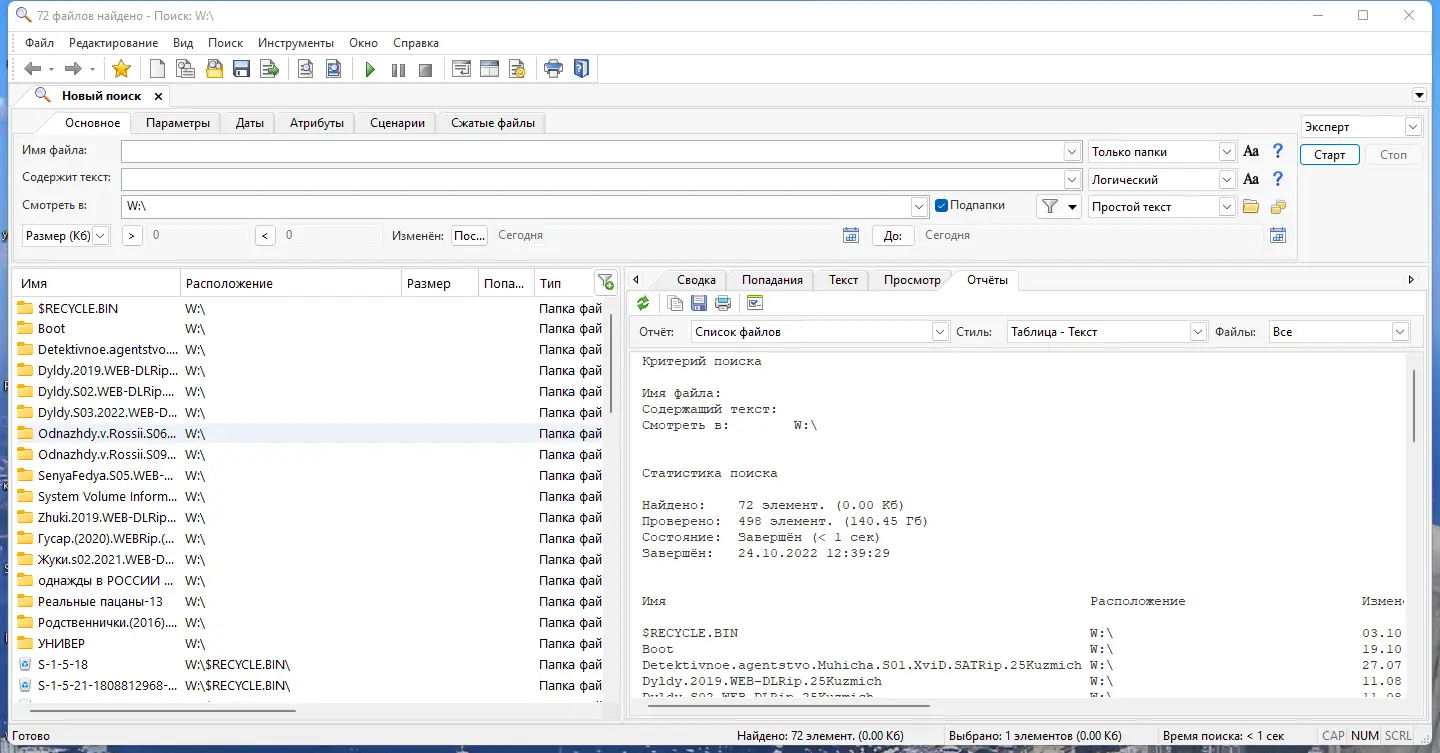Open the Инструменты menu
Viewport: 1440px width, 753px height.
(x=296, y=43)
